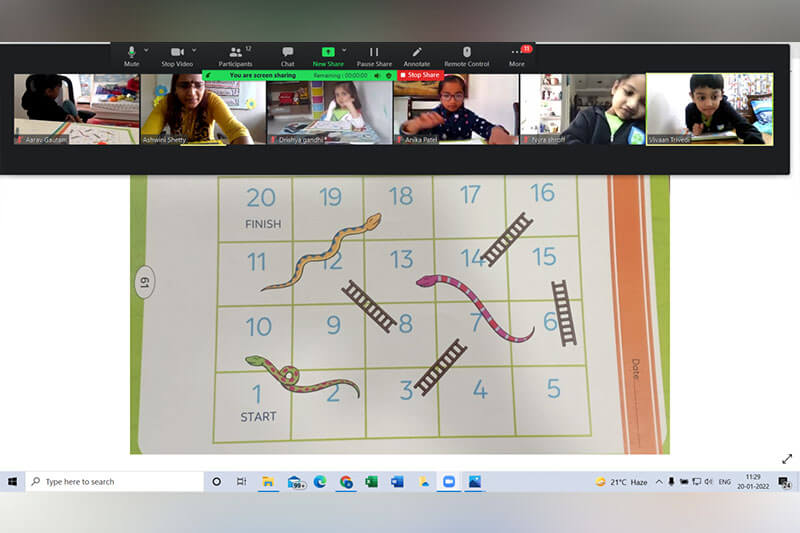
Task: Open the notification center with 24 badge
Action: click(784, 481)
